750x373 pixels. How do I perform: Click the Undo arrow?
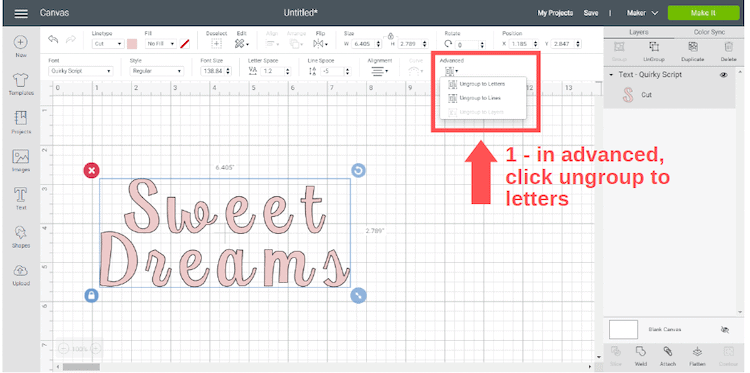53,39
